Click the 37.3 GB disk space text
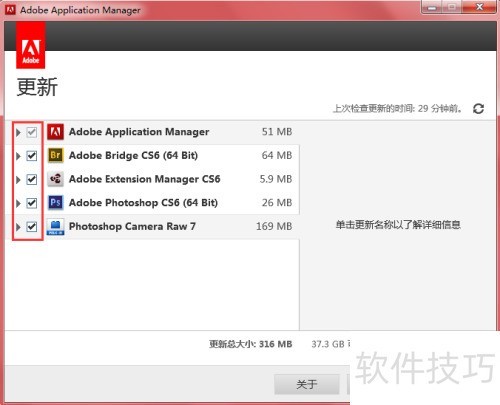 [331, 344]
